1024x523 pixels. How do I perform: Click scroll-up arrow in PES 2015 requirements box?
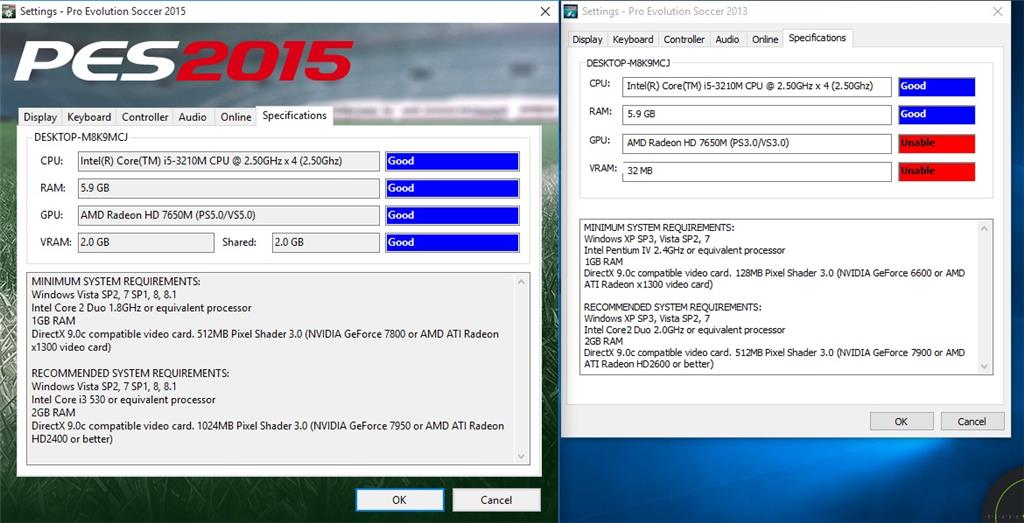pyautogui.click(x=520, y=282)
